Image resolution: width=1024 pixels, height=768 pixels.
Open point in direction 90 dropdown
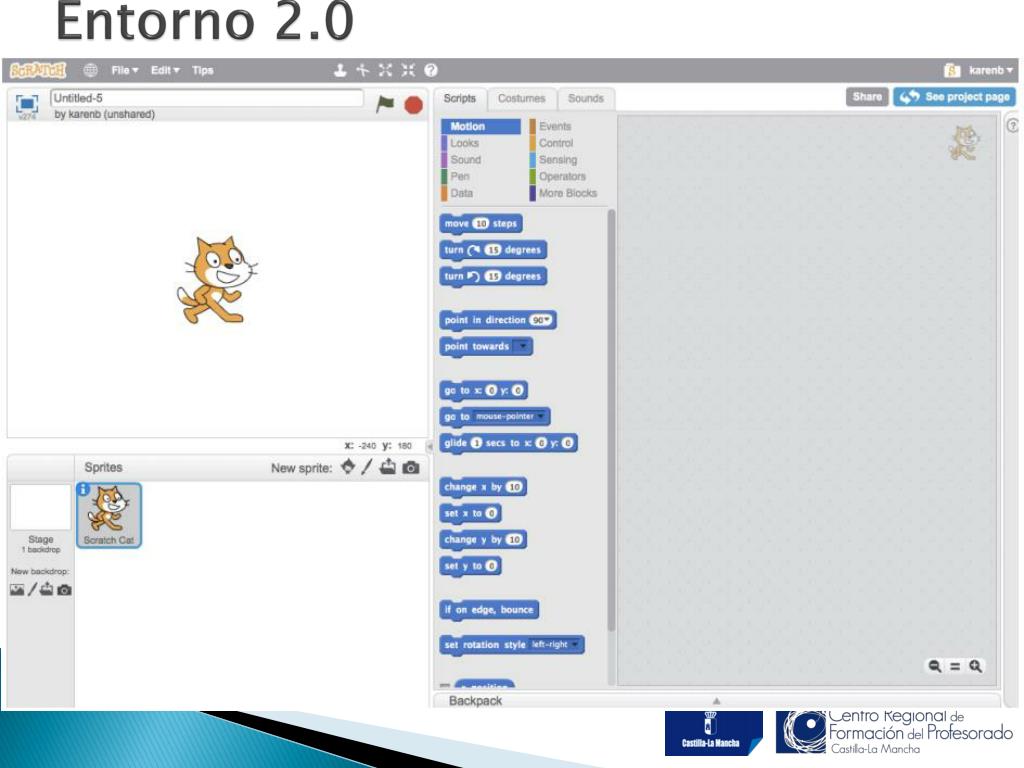click(x=541, y=320)
